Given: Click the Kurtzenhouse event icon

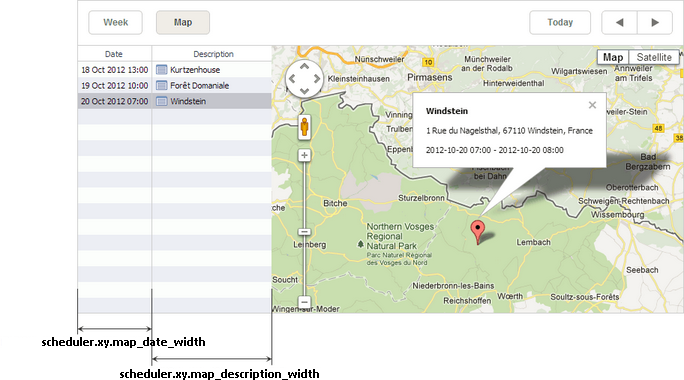Looking at the screenshot, I should [x=161, y=70].
